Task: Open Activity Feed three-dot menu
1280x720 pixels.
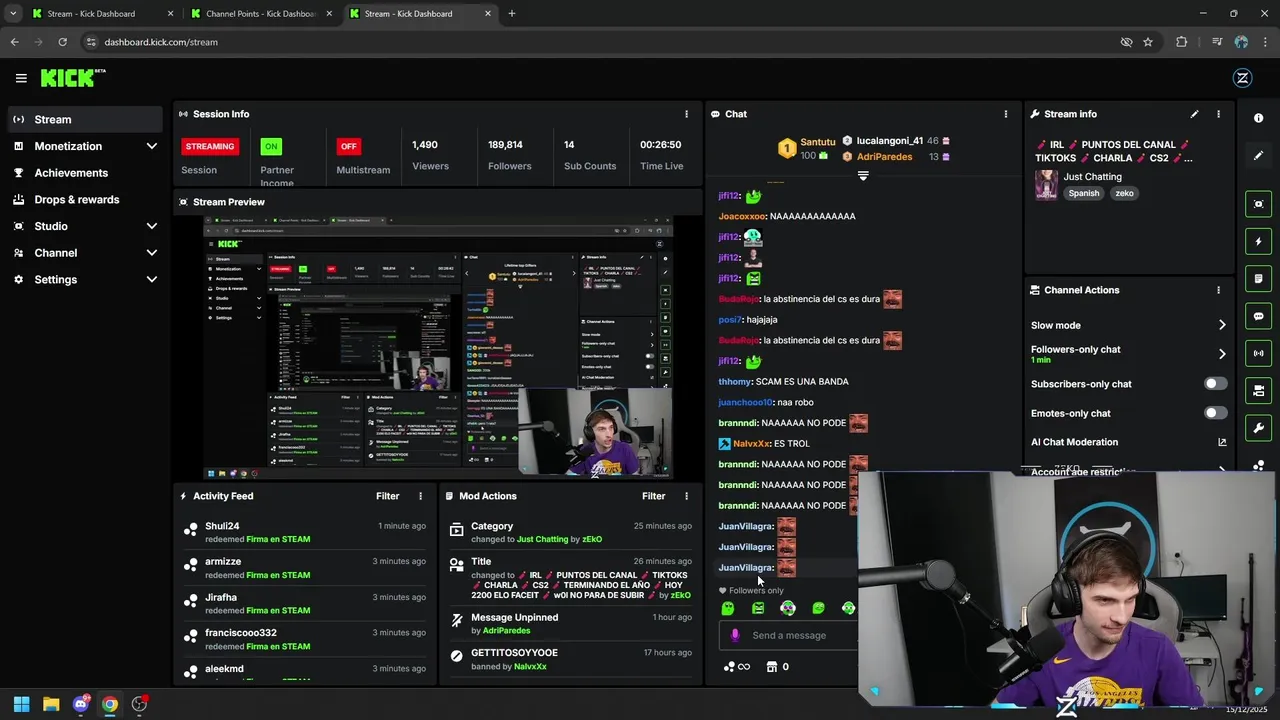Action: [420, 496]
